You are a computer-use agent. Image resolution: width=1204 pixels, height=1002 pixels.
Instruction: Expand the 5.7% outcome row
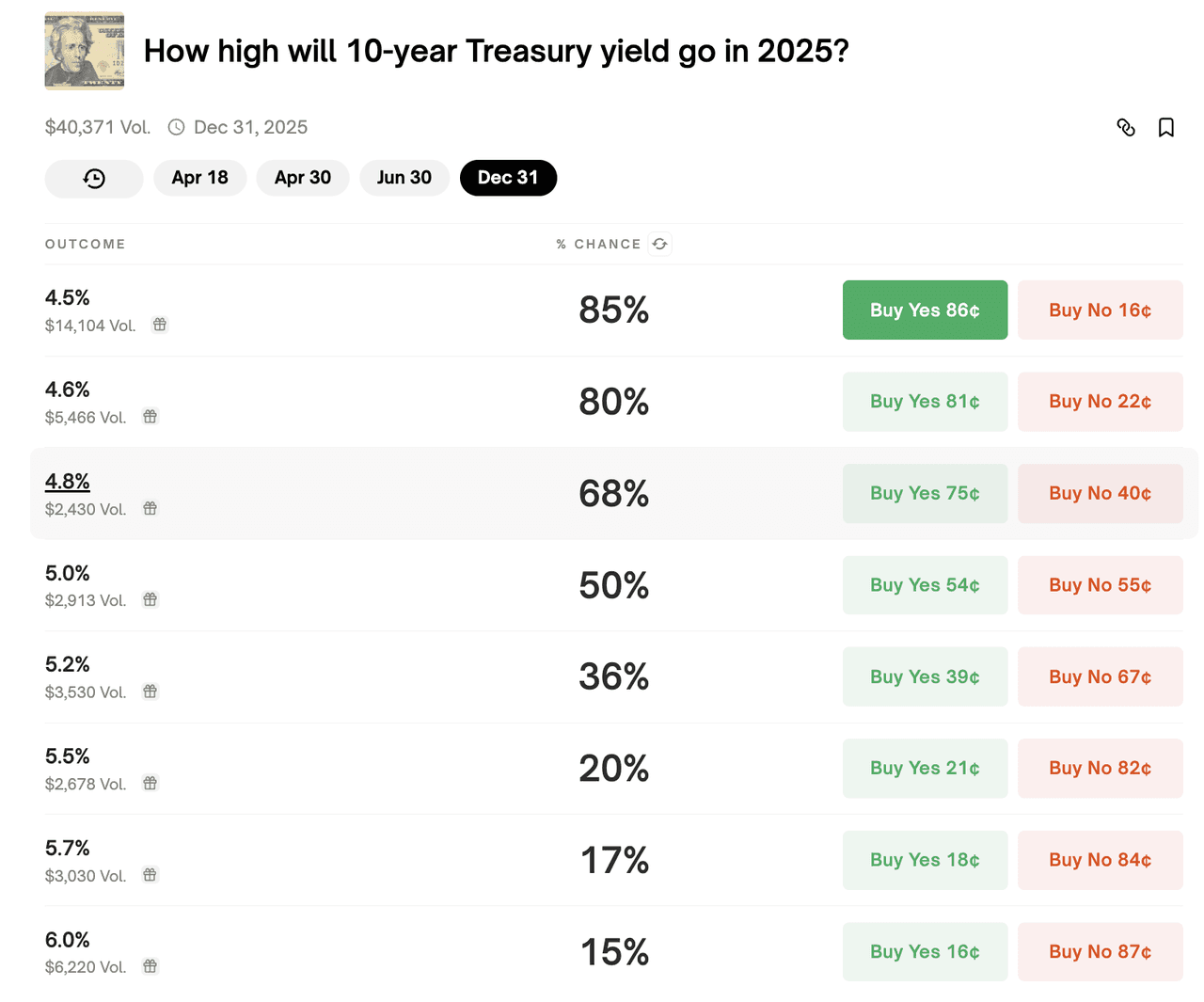[376, 860]
